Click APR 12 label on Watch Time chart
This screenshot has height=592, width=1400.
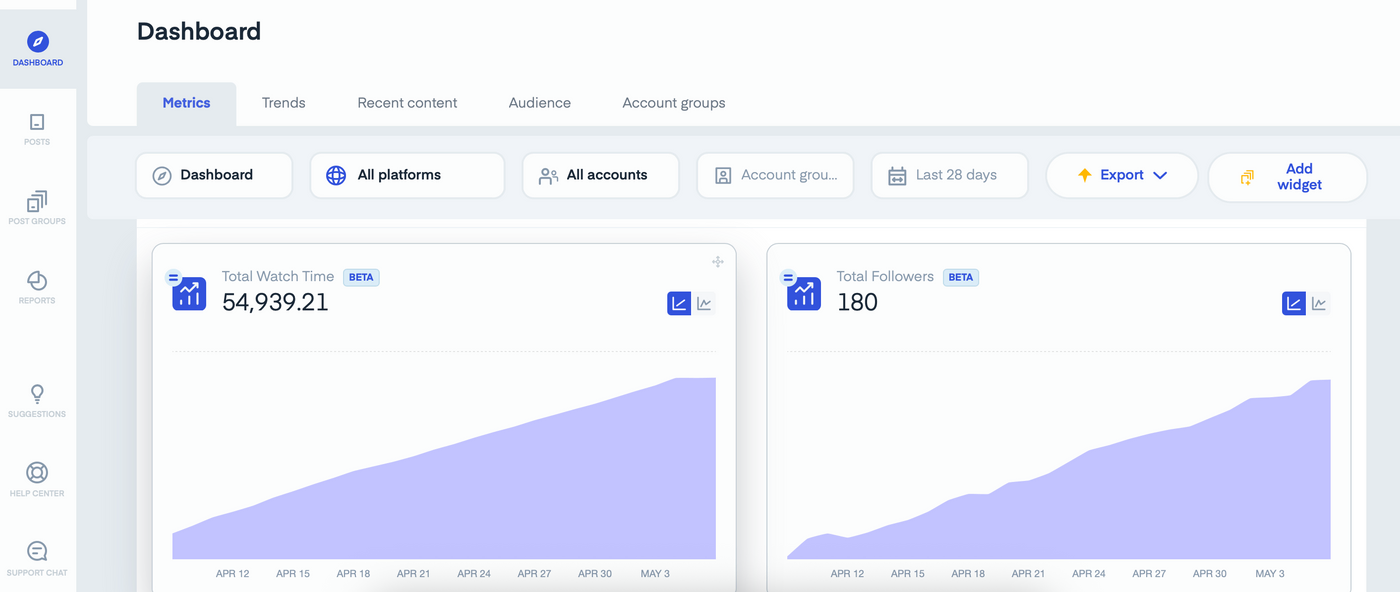(233, 574)
